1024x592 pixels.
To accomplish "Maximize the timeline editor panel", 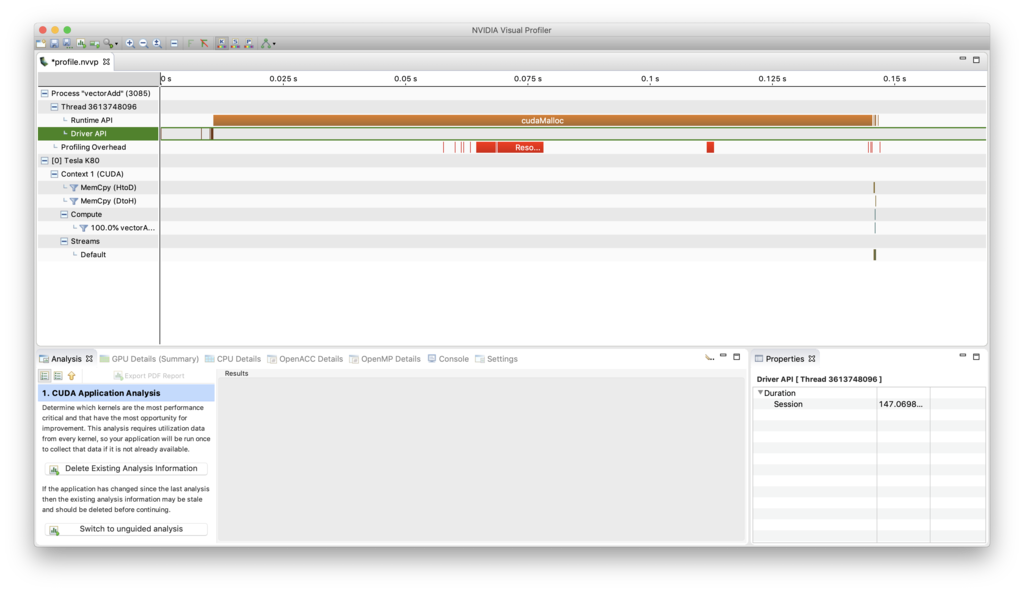I will 976,59.
